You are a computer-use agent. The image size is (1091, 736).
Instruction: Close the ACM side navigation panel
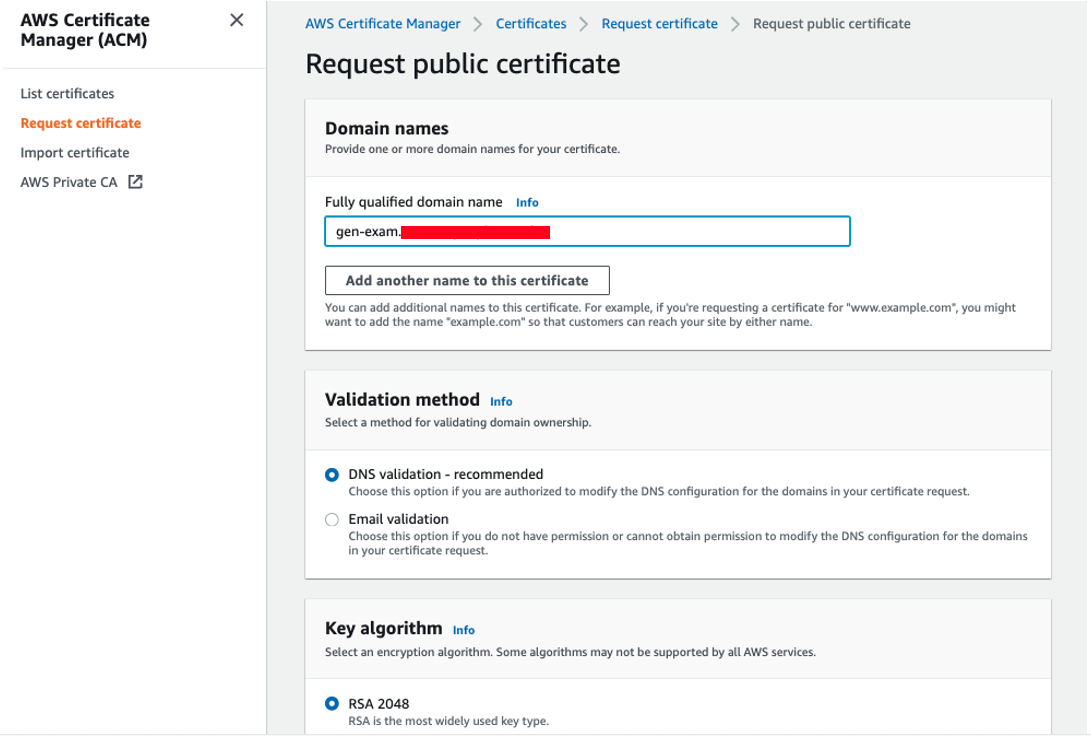click(237, 20)
